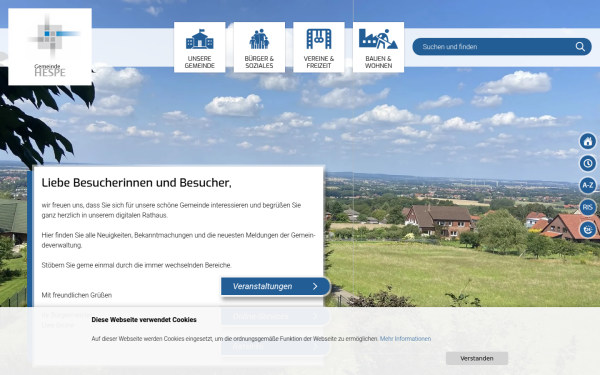Click text 'Diese Webseite verwendet Cookies'
Viewport: 600px width, 375px height.
144,320
